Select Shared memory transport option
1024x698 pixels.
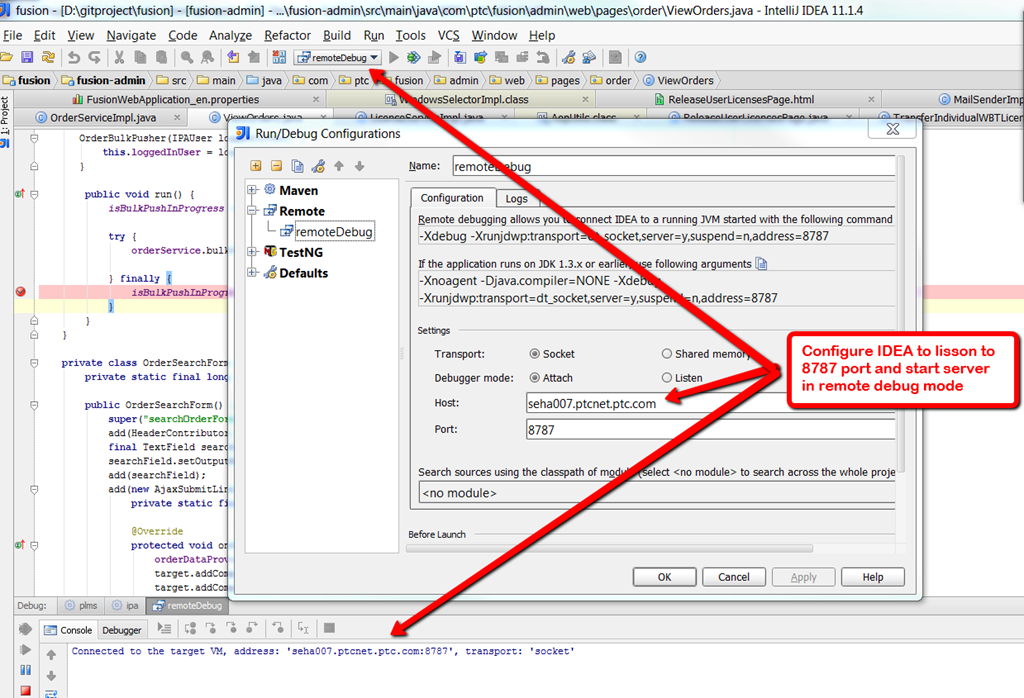click(x=667, y=354)
